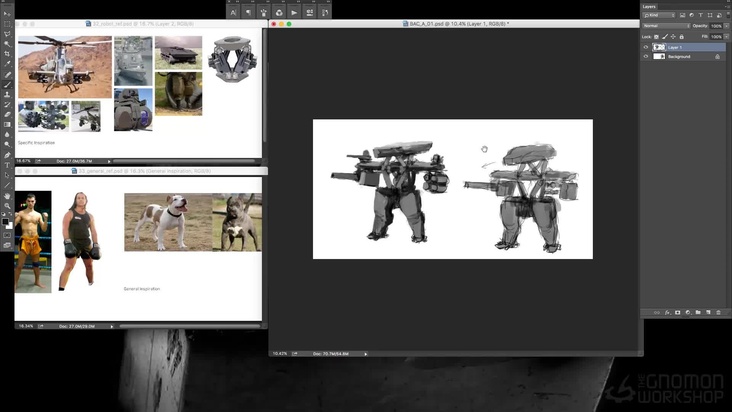Image resolution: width=732 pixels, height=412 pixels.
Task: Click the link layers icon
Action: tap(658, 312)
